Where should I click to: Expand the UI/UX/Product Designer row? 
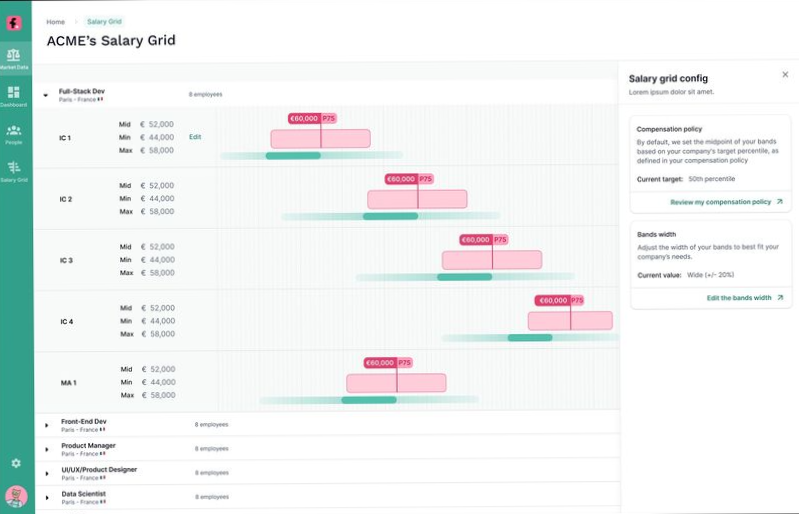47,473
